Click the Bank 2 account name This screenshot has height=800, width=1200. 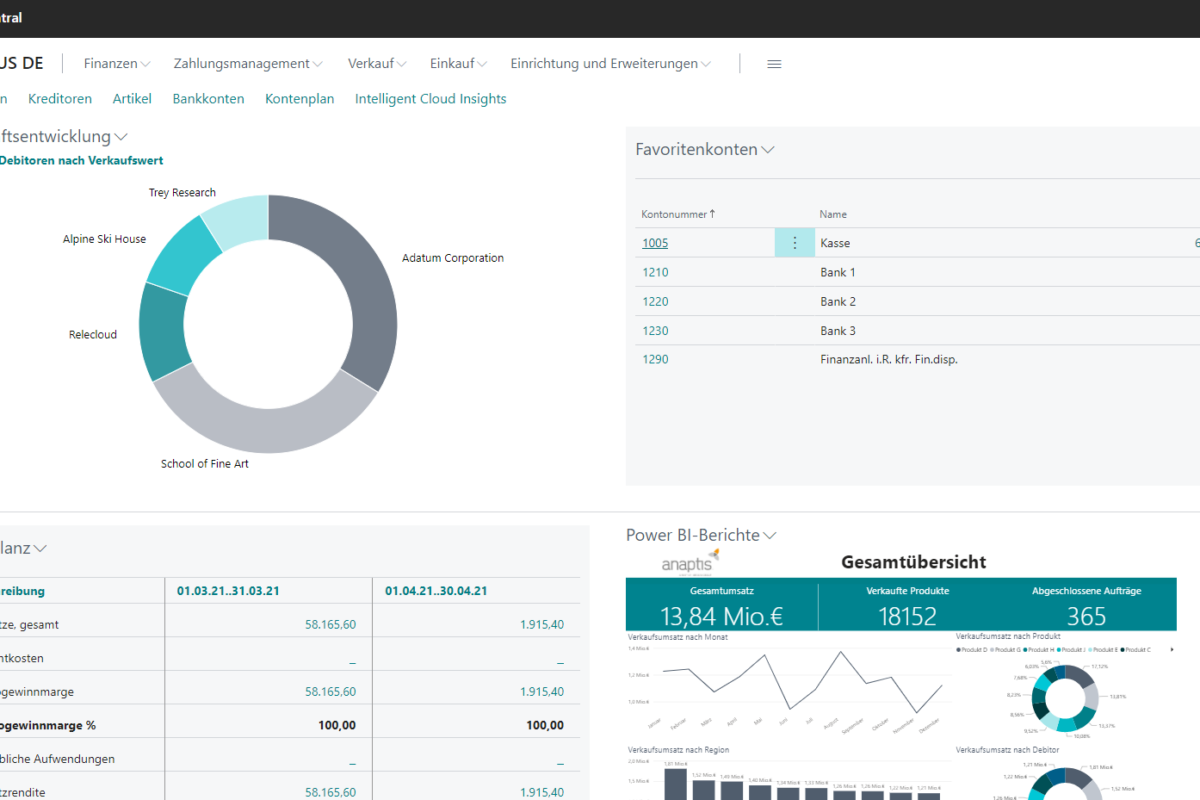point(838,301)
